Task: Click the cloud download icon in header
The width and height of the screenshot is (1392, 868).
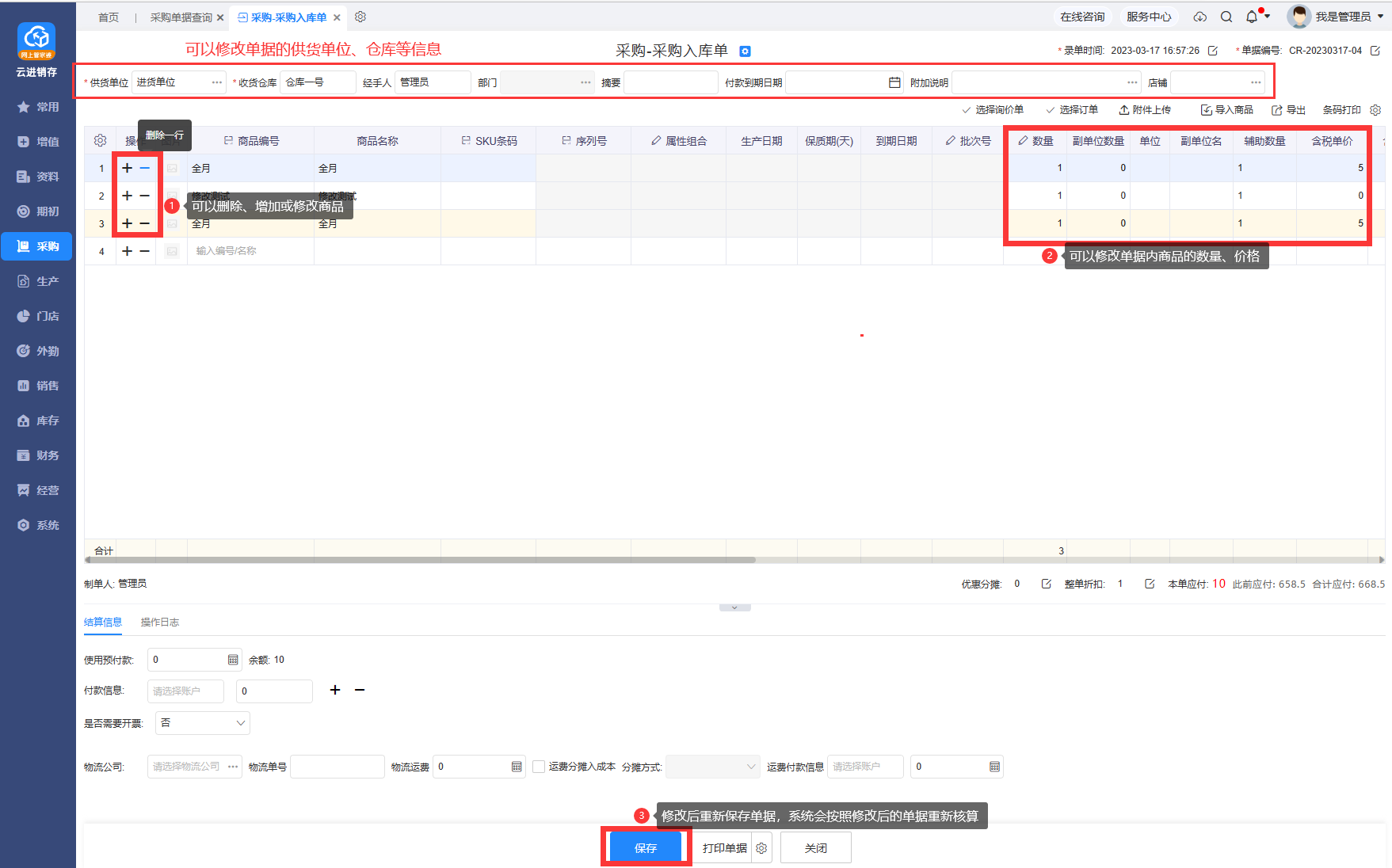Action: pyautogui.click(x=1200, y=17)
